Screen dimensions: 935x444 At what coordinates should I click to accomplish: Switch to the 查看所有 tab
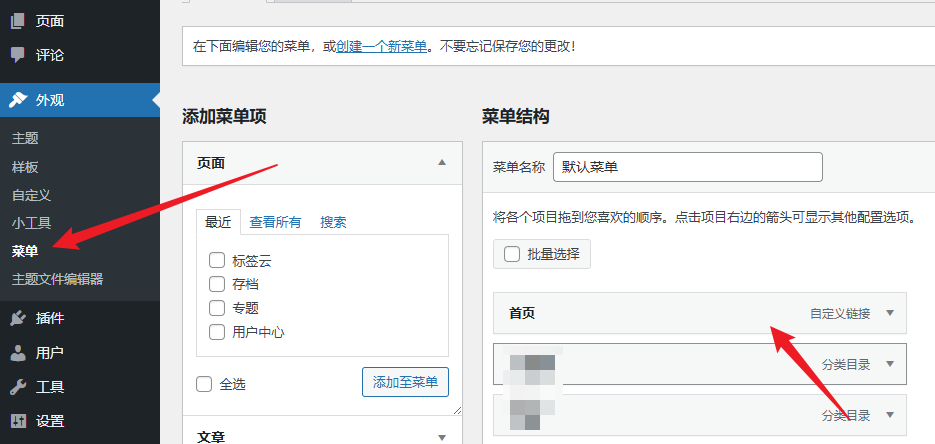pyautogui.click(x=275, y=222)
